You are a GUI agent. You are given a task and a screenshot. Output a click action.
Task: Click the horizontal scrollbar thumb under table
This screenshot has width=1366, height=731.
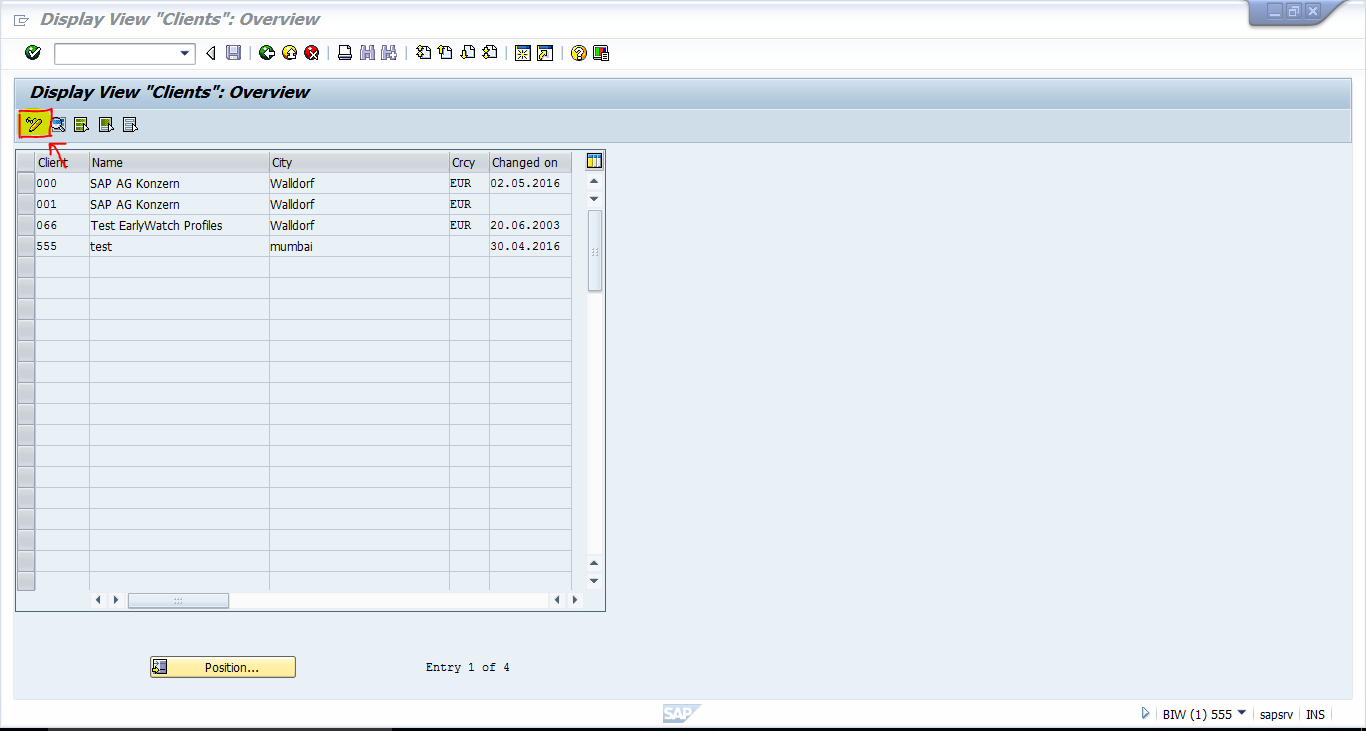[178, 600]
